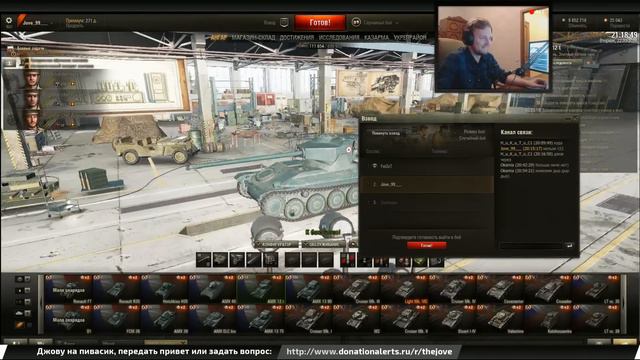Screen dimensions: 640x360
Task: Click the Покинуть взвод button
Action: point(386,133)
